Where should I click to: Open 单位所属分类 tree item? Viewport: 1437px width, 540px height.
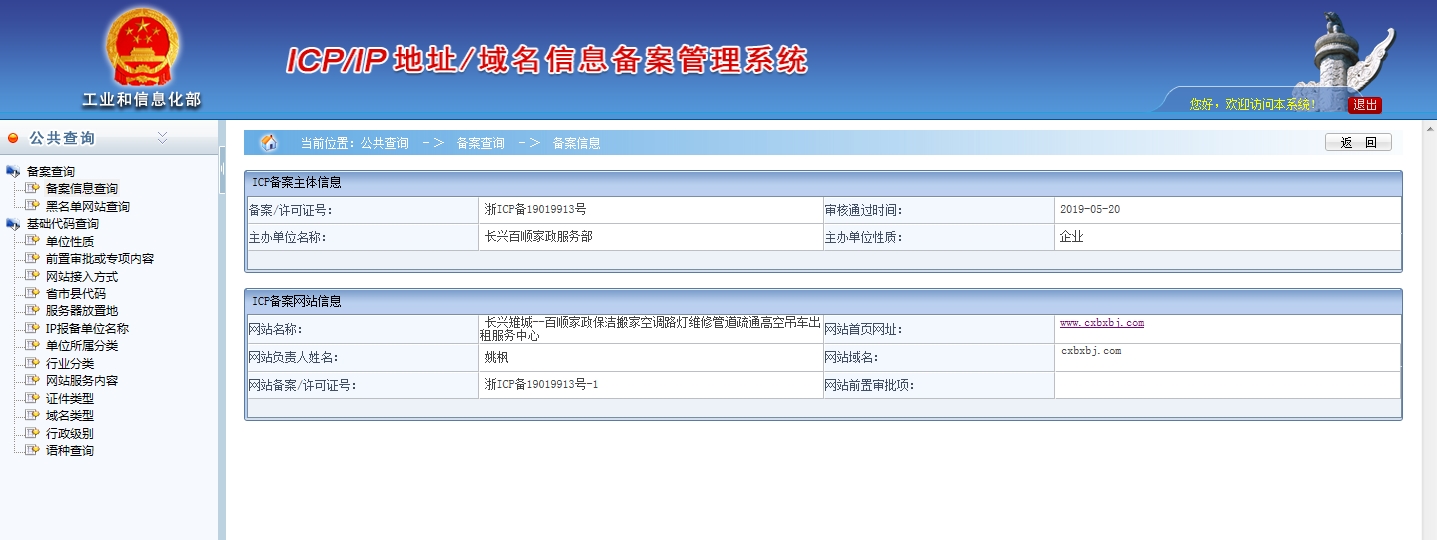(x=82, y=346)
